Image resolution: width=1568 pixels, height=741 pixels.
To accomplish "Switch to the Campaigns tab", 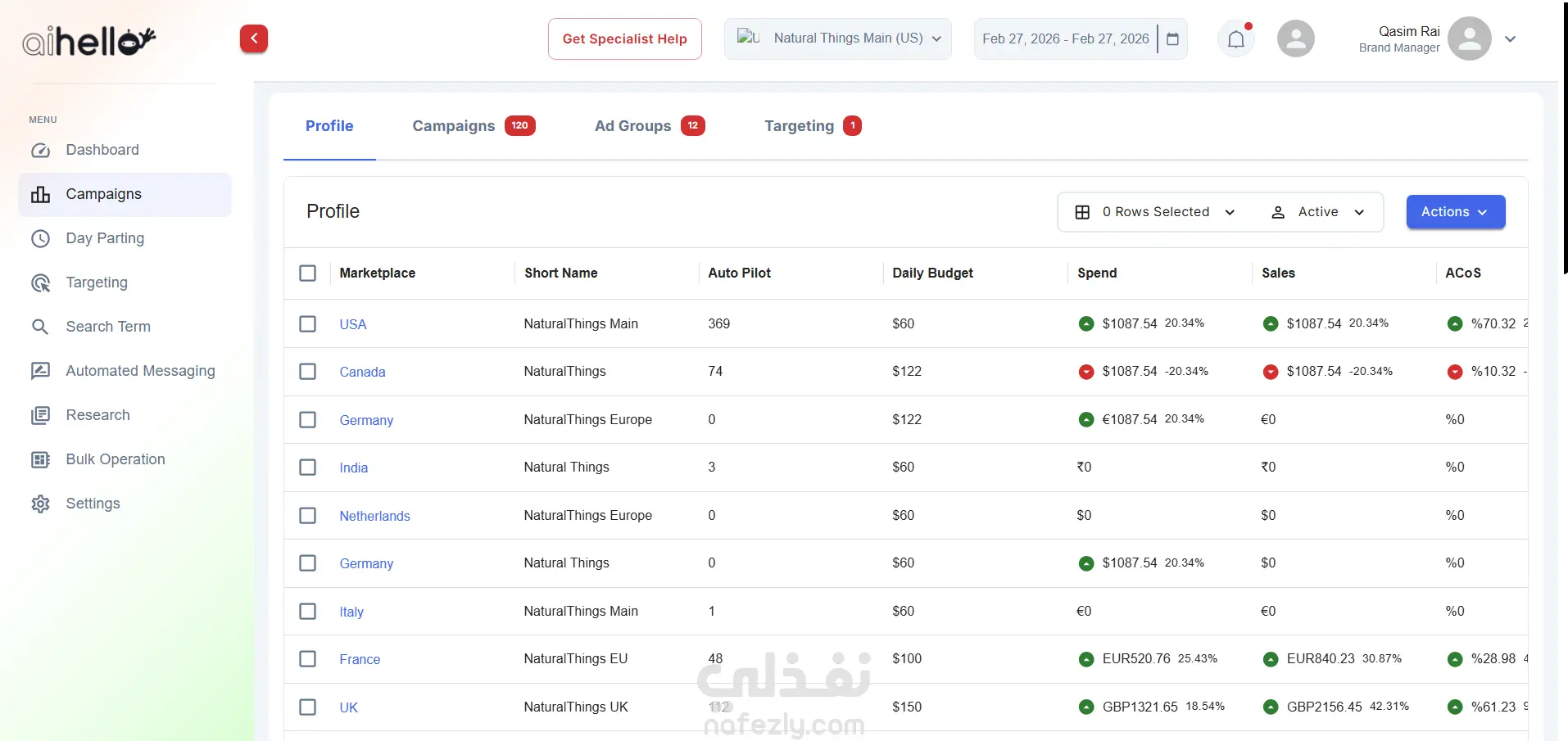I will click(474, 126).
